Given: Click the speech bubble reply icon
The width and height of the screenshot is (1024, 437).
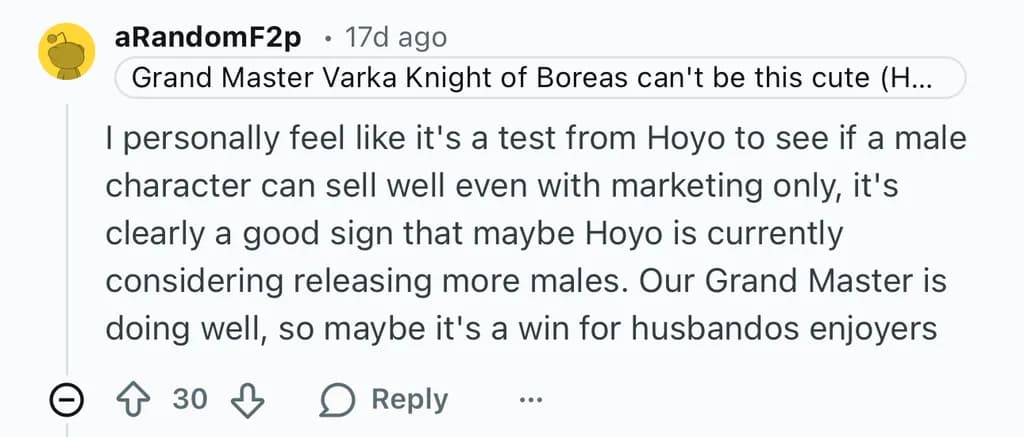Looking at the screenshot, I should (337, 400).
